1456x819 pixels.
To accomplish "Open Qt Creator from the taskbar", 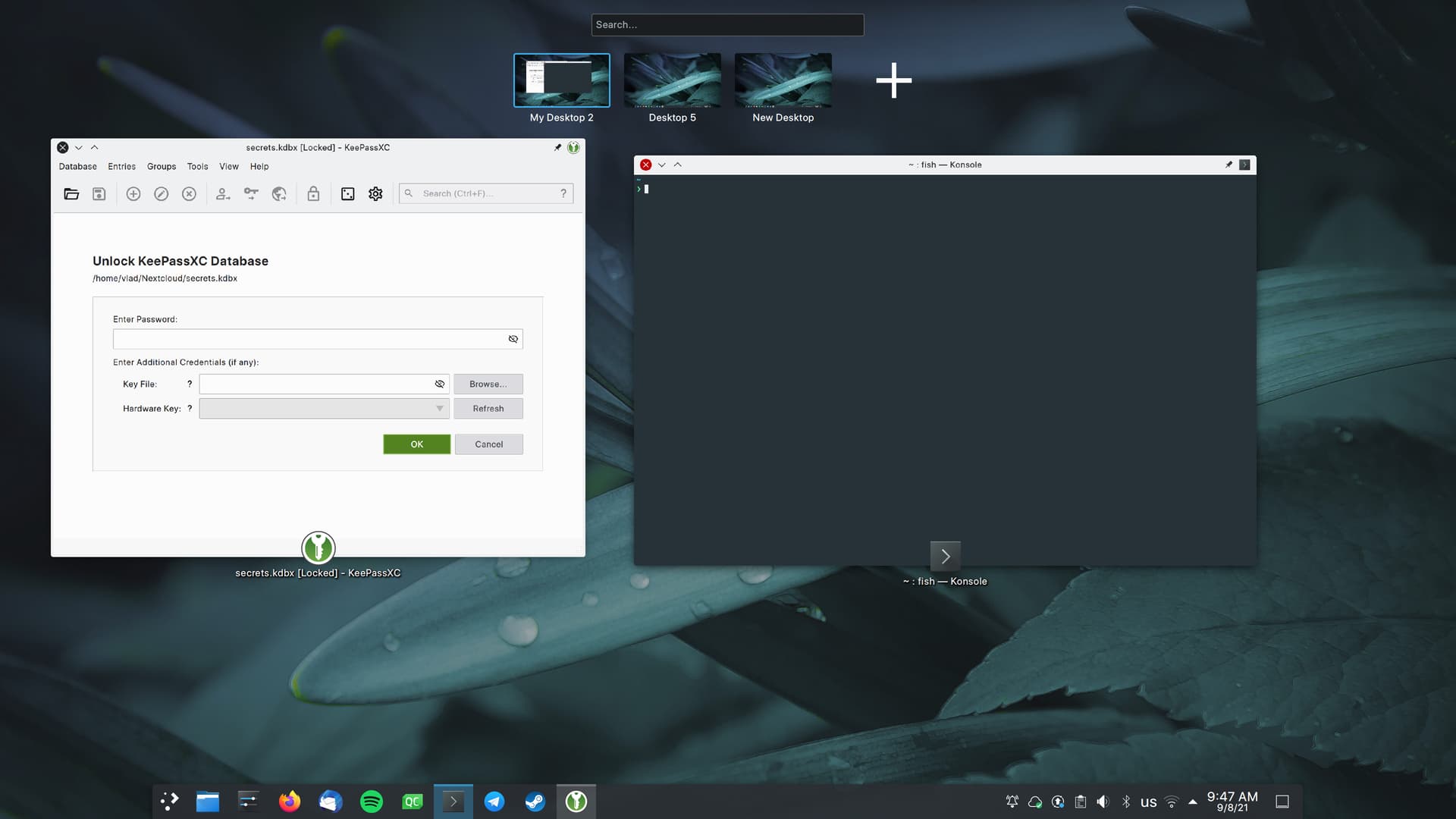I will tap(413, 802).
